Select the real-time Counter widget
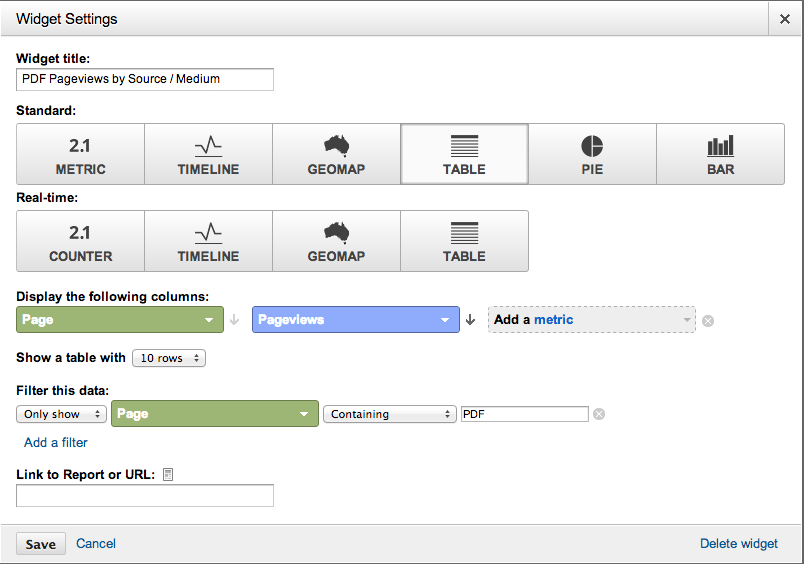This screenshot has height=564, width=804. 81,241
